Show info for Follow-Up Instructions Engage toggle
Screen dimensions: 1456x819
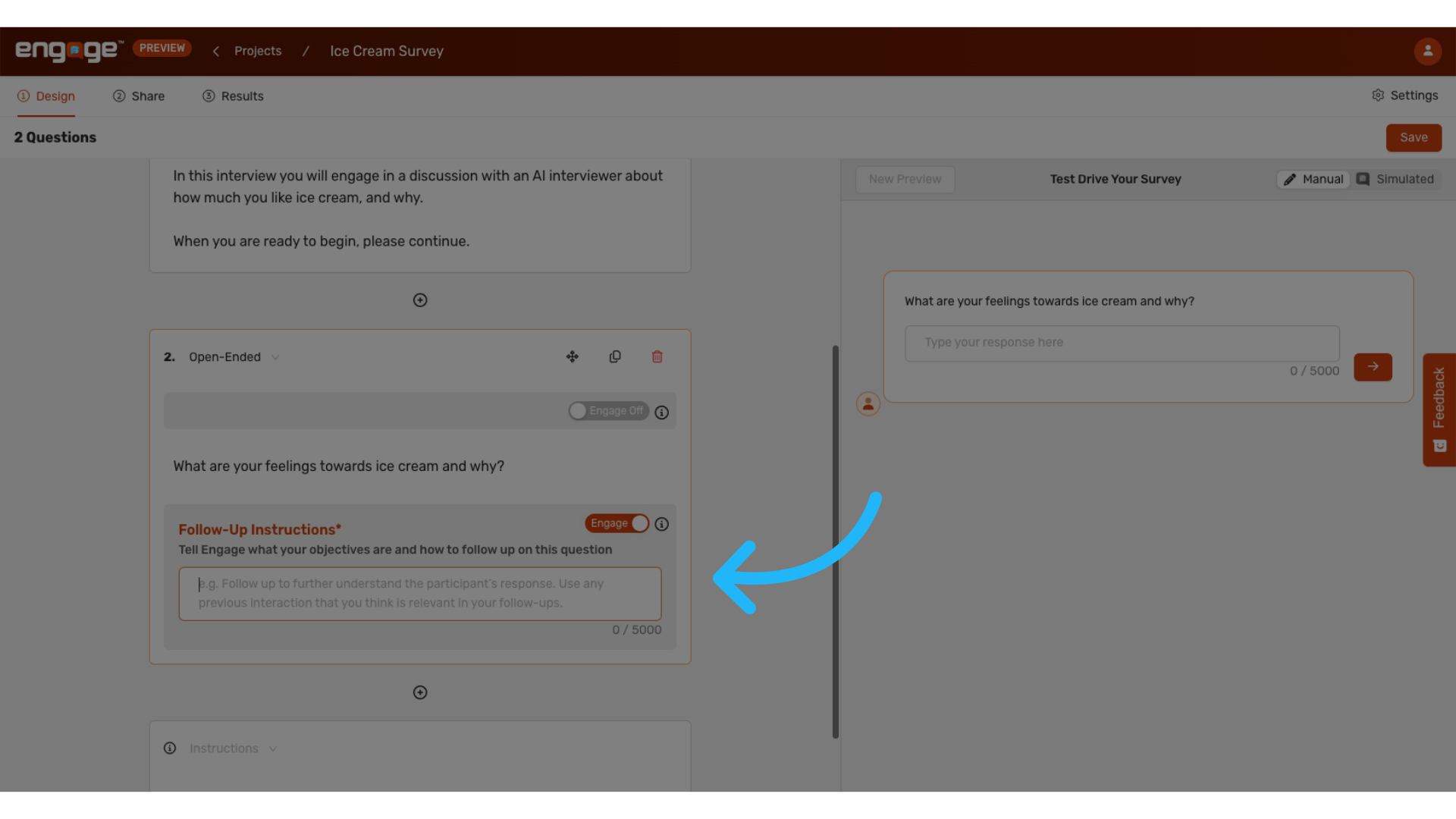pyautogui.click(x=662, y=524)
